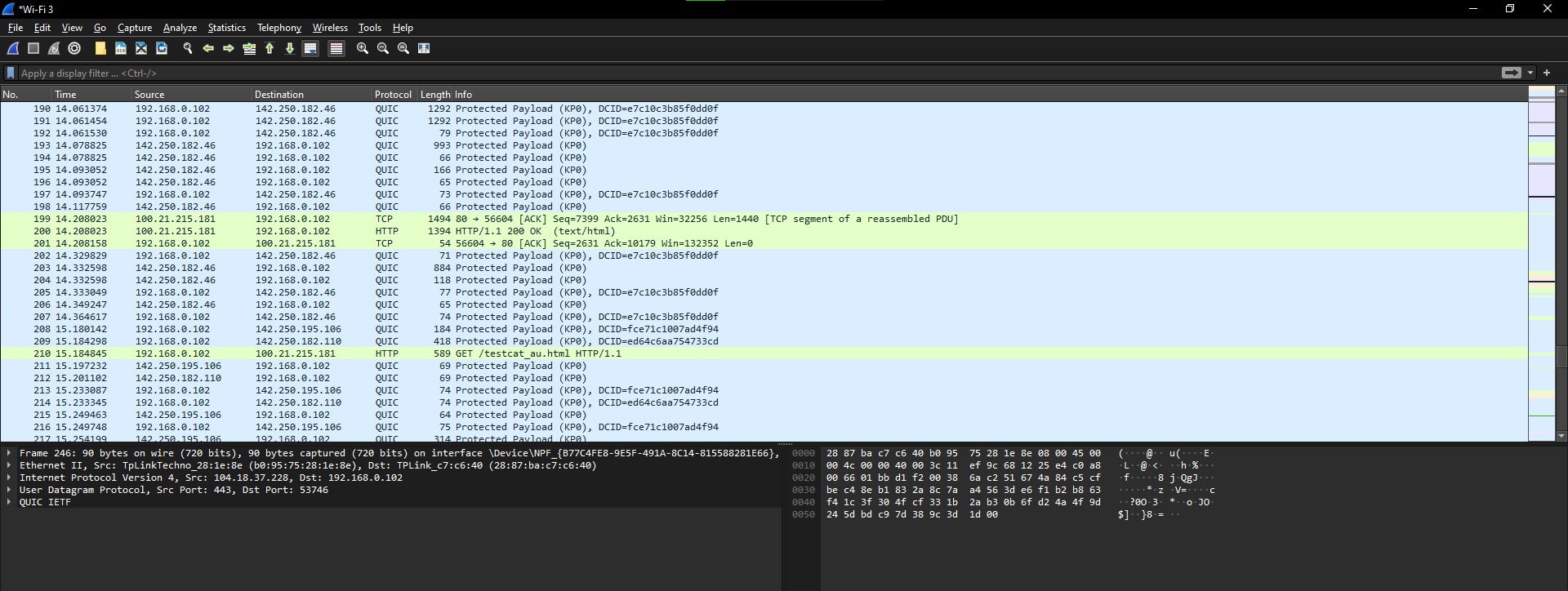This screenshot has width=1568, height=591.
Task: Select packet 208 to 142.250.195.106
Action: click(764, 329)
